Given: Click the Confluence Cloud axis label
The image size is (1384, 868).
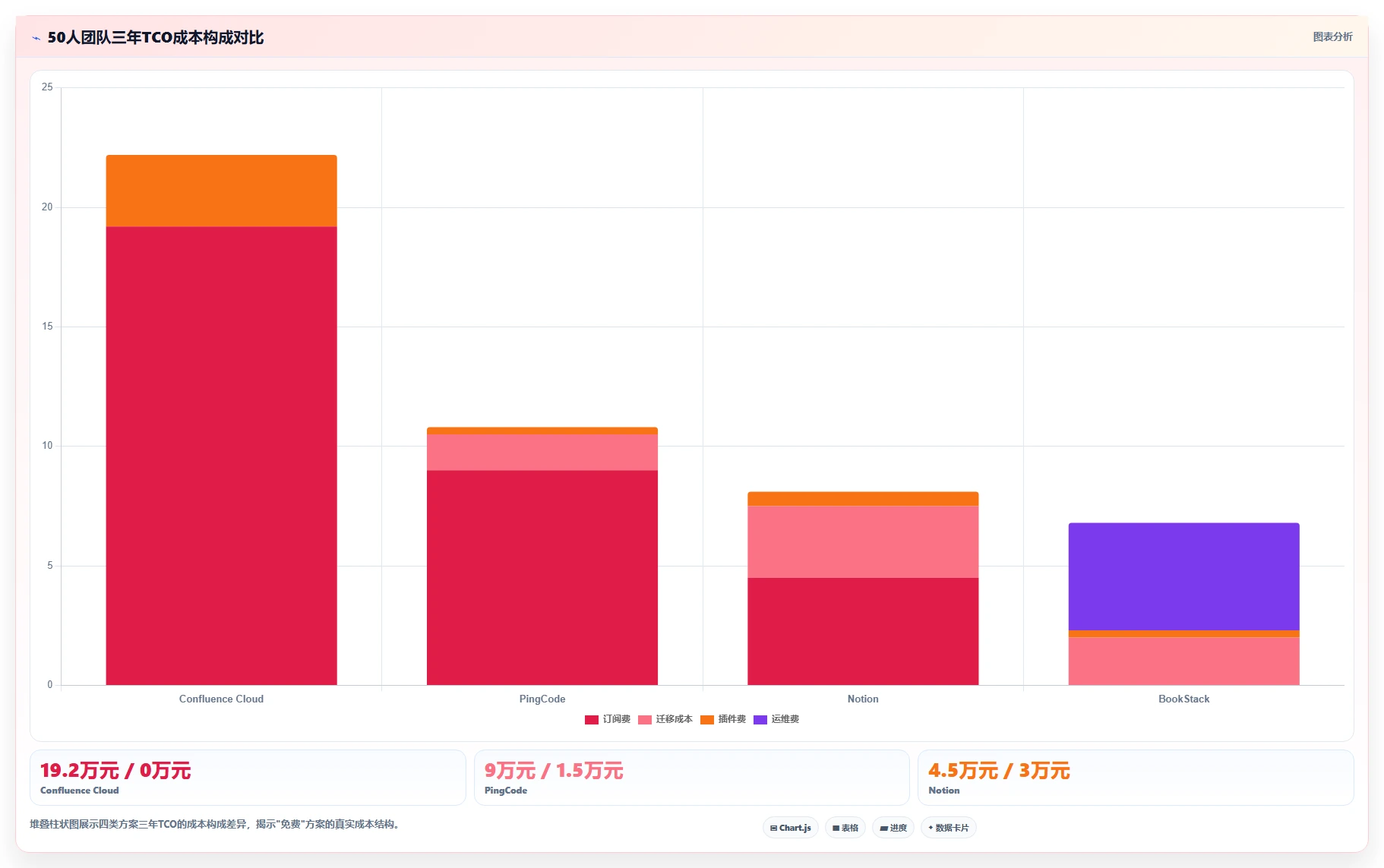Looking at the screenshot, I should tap(221, 699).
